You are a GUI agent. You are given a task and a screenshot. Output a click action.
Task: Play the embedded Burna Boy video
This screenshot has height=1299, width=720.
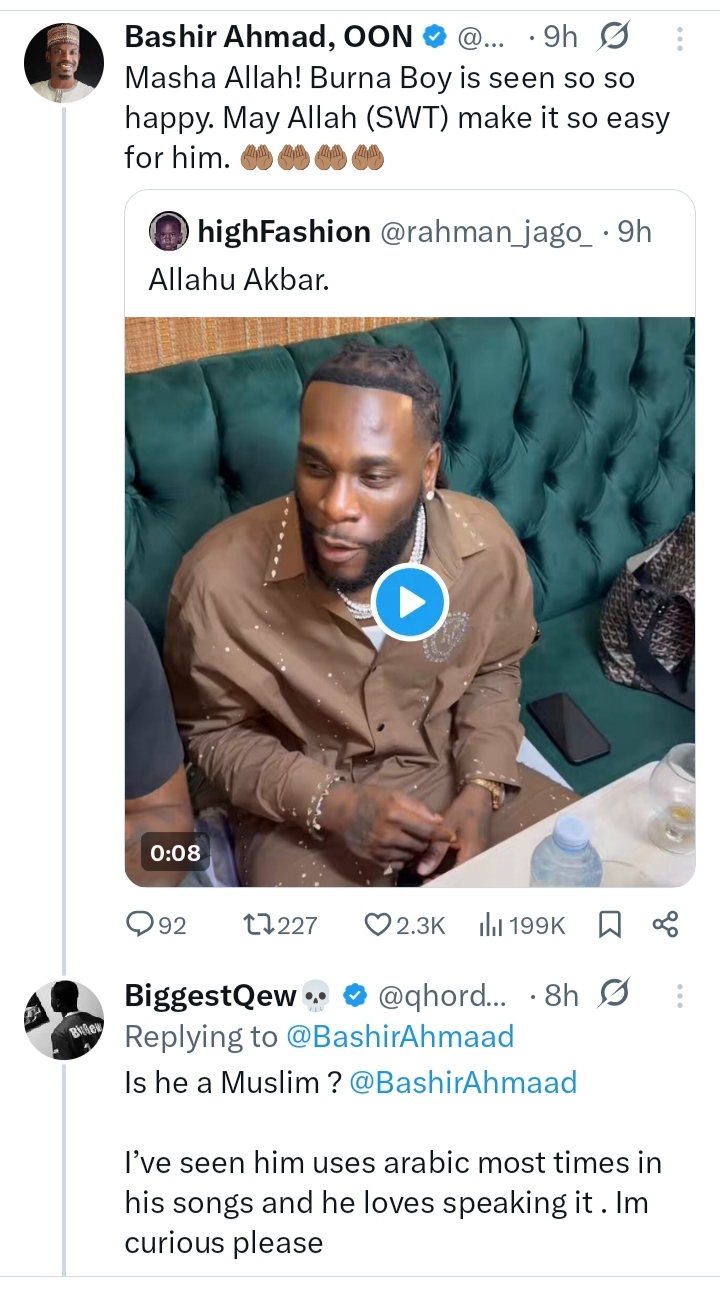(409, 602)
